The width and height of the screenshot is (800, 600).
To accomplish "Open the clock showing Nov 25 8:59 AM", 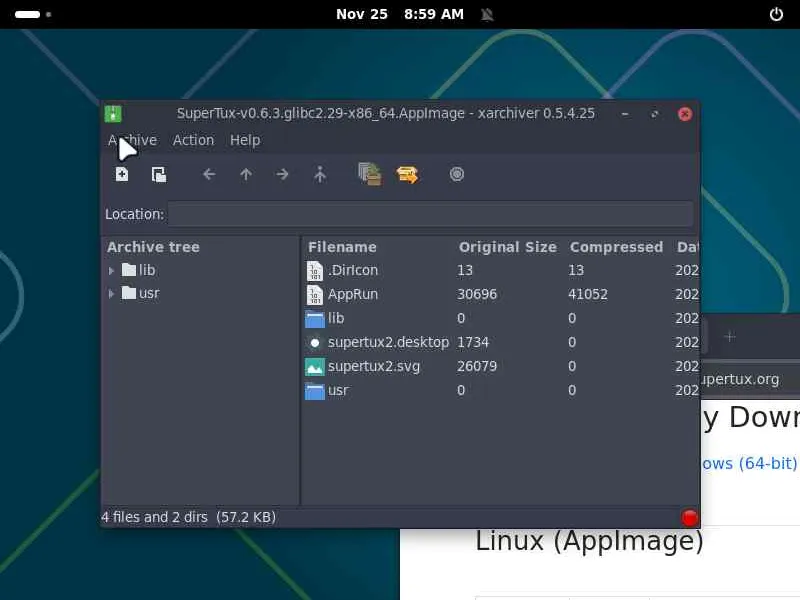I will (x=400, y=14).
